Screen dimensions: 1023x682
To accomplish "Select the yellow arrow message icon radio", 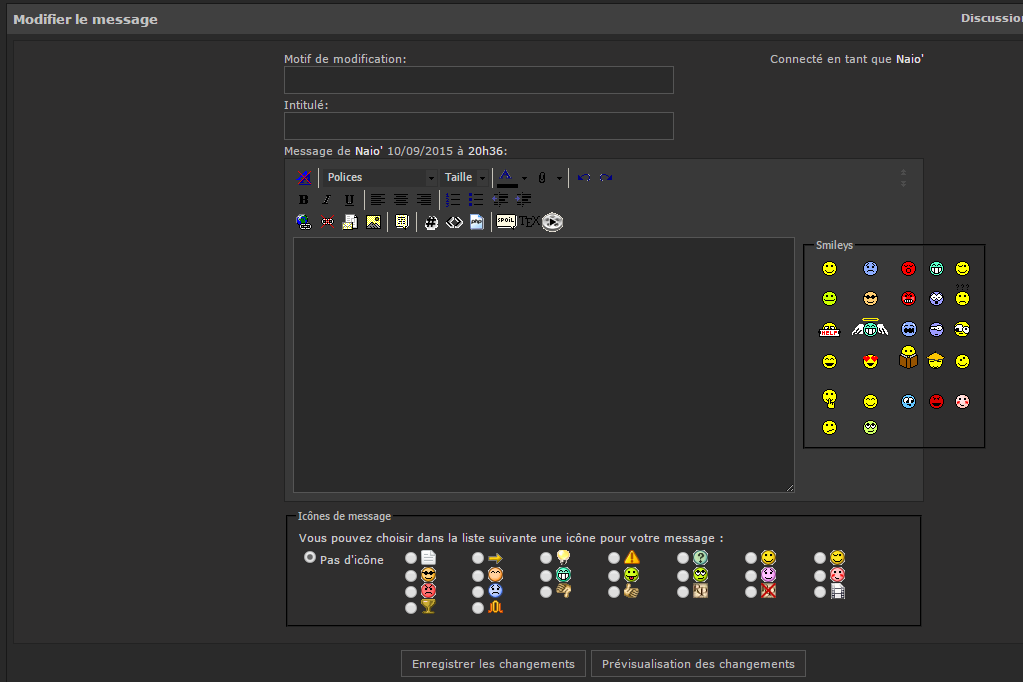I will (x=478, y=558).
